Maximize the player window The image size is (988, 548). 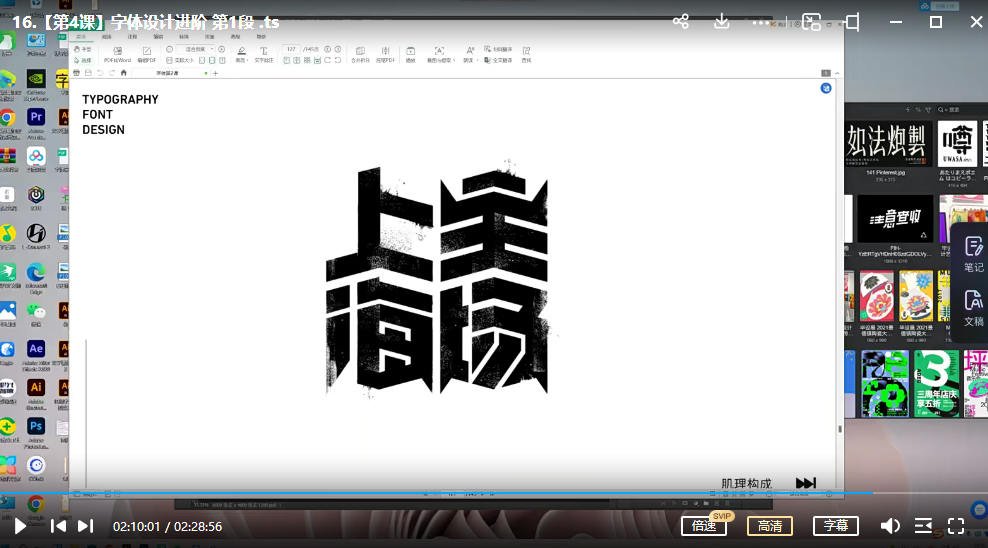pos(936,22)
